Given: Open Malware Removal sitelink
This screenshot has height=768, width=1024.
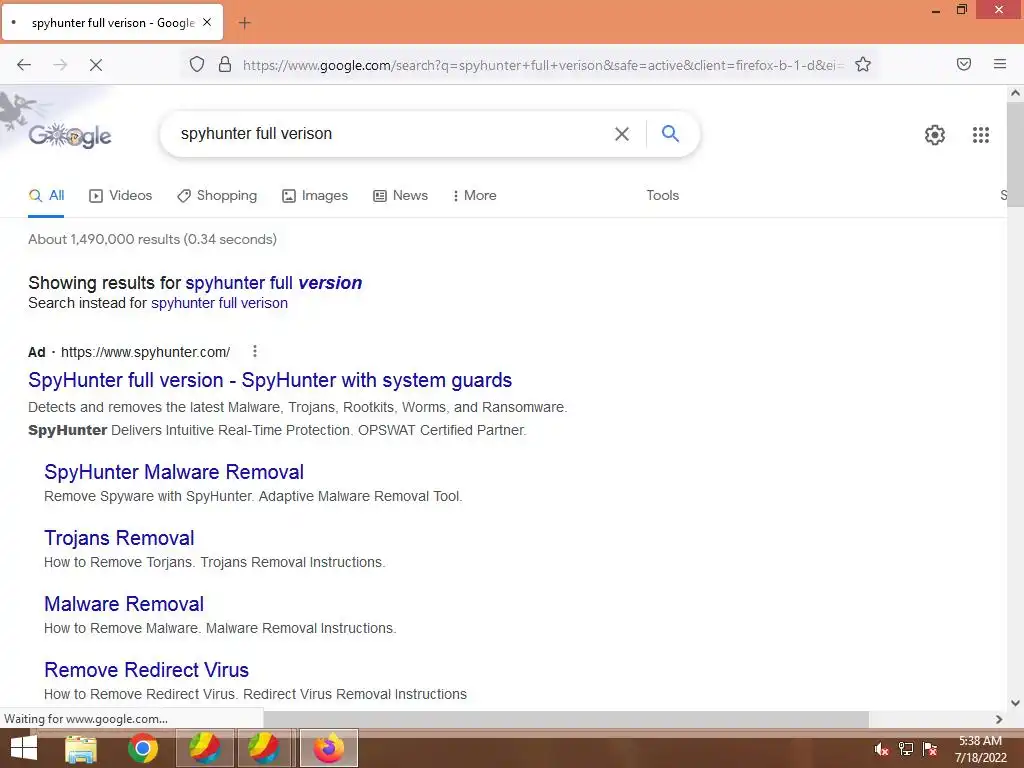Looking at the screenshot, I should 124,604.
